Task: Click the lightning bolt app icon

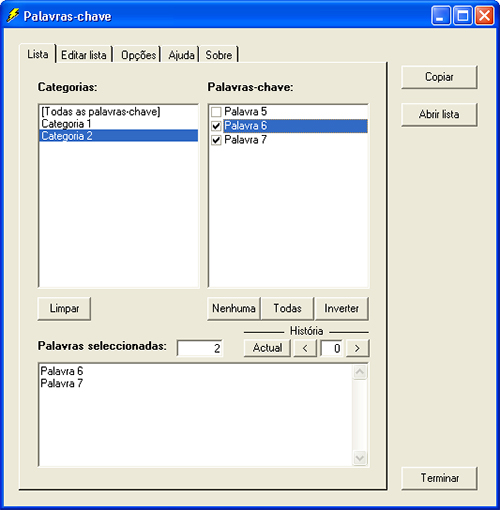Action: coord(13,16)
